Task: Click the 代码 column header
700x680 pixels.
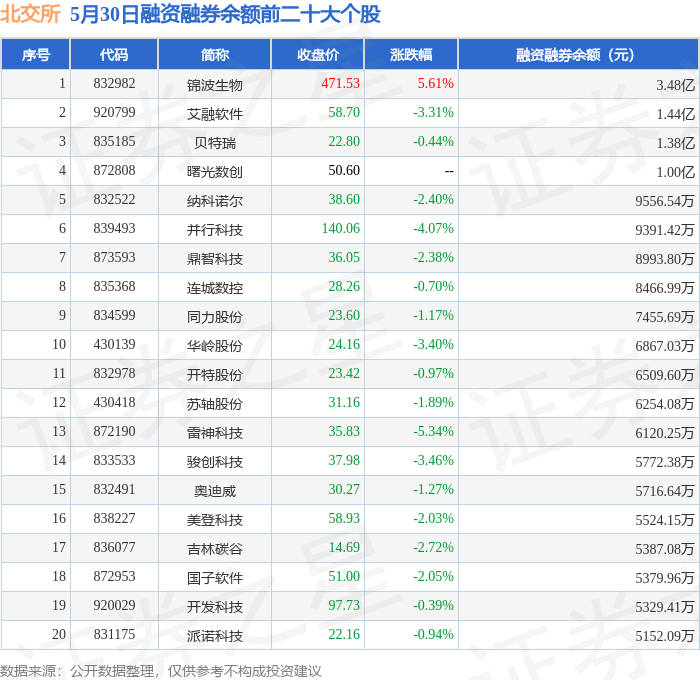Action: (114, 54)
